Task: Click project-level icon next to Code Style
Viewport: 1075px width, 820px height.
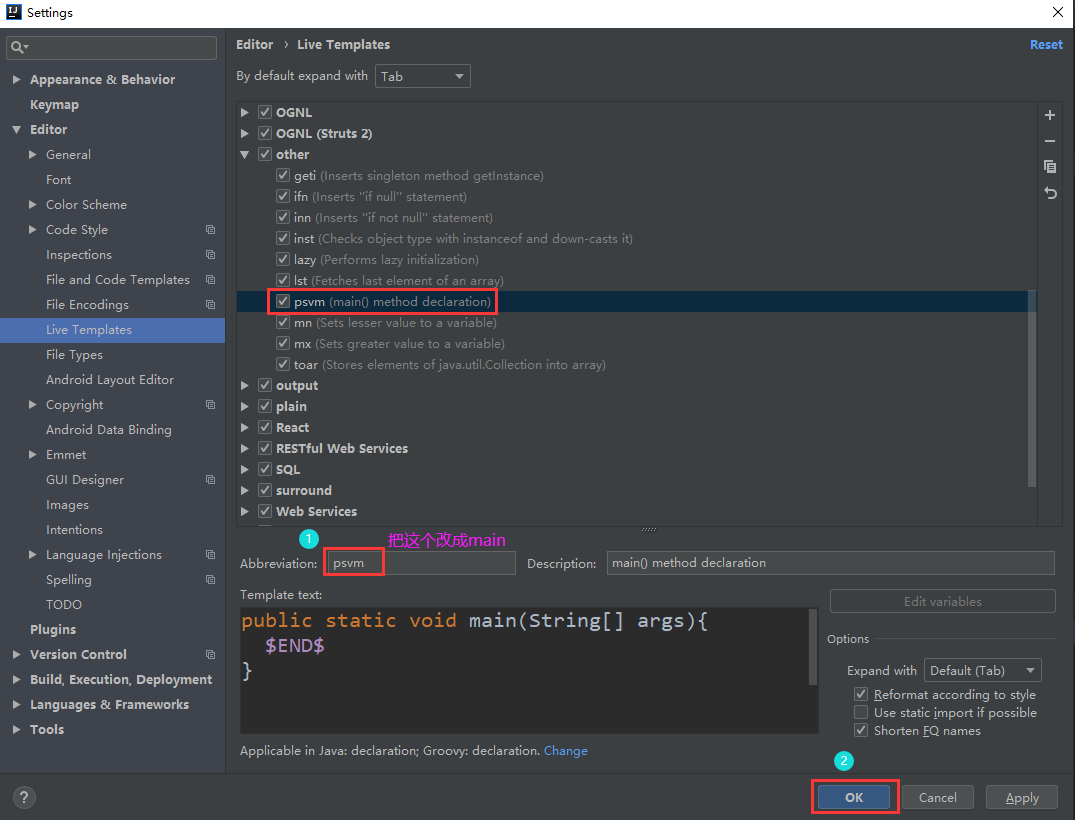Action: (210, 230)
